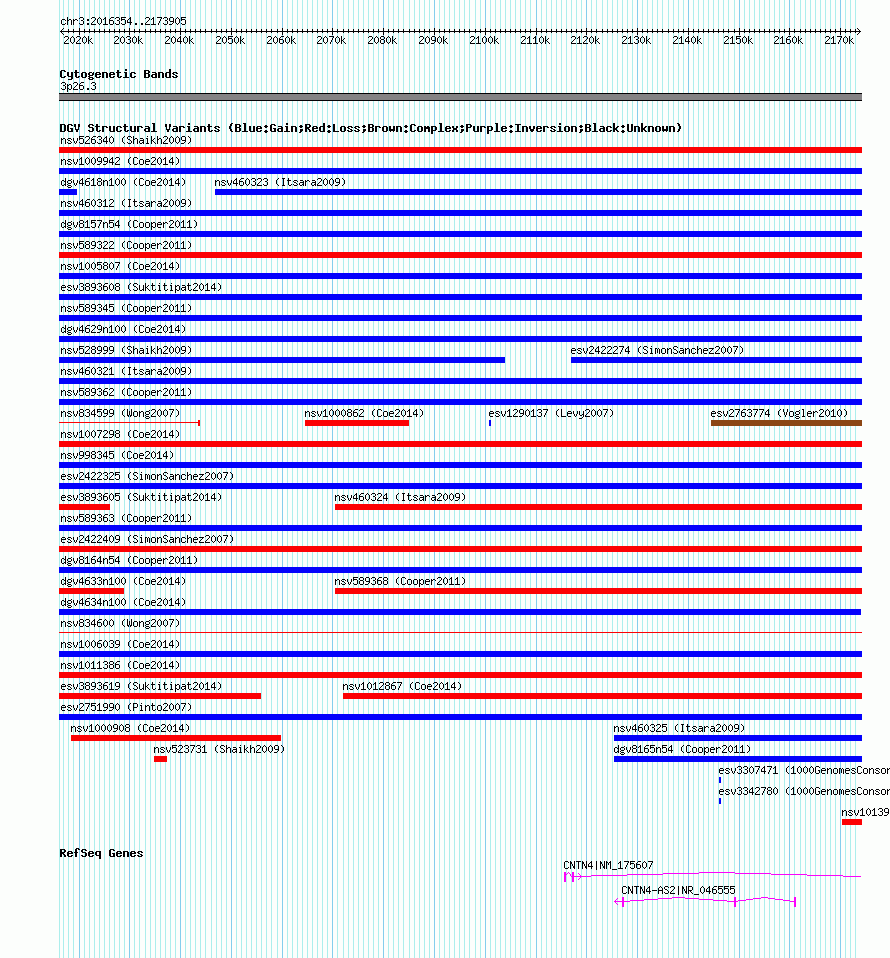Click nsv1007298 (Coe2014) label
The image size is (890, 958).
120,434
